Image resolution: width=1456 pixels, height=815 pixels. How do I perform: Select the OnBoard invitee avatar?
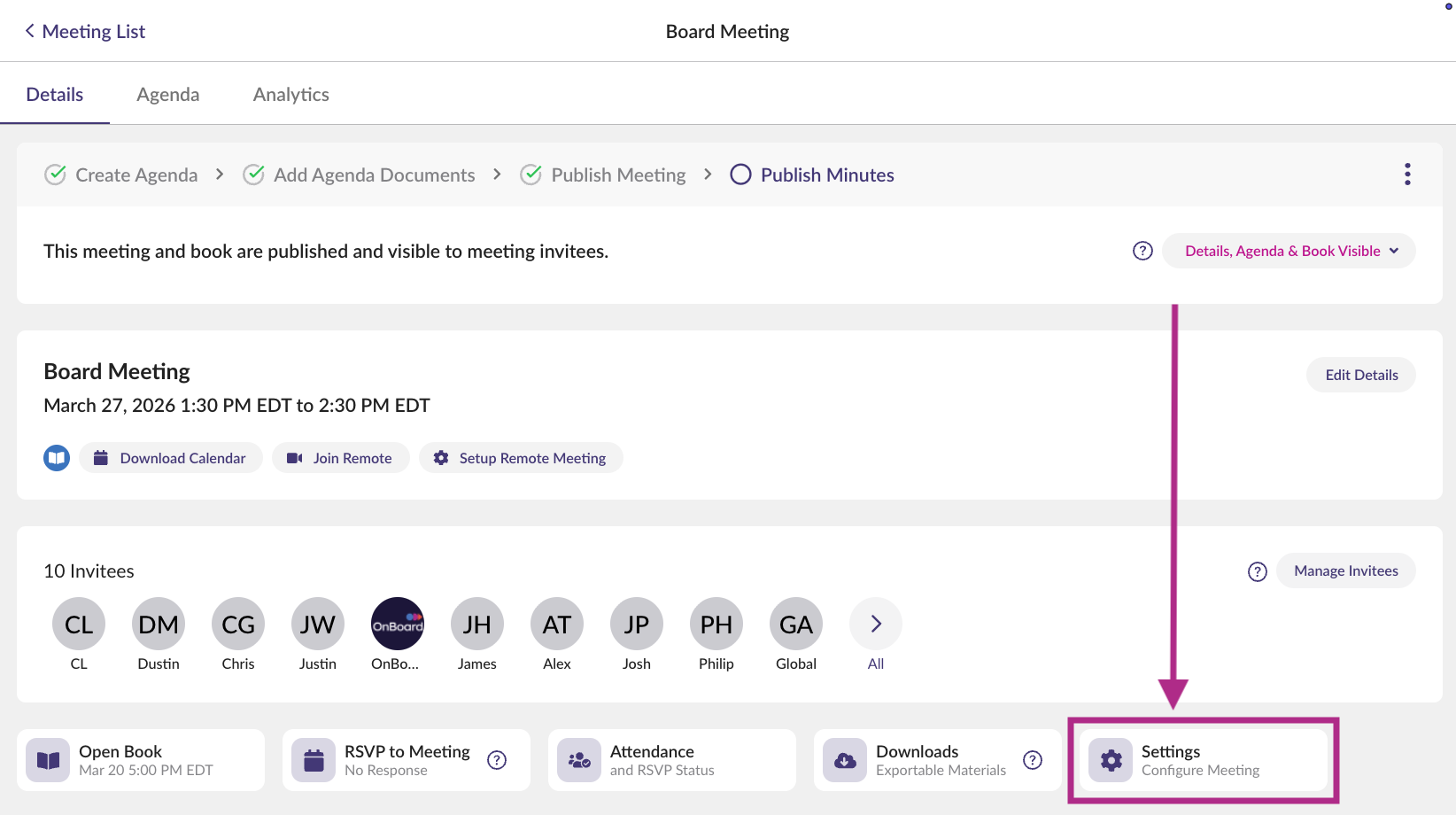point(397,625)
